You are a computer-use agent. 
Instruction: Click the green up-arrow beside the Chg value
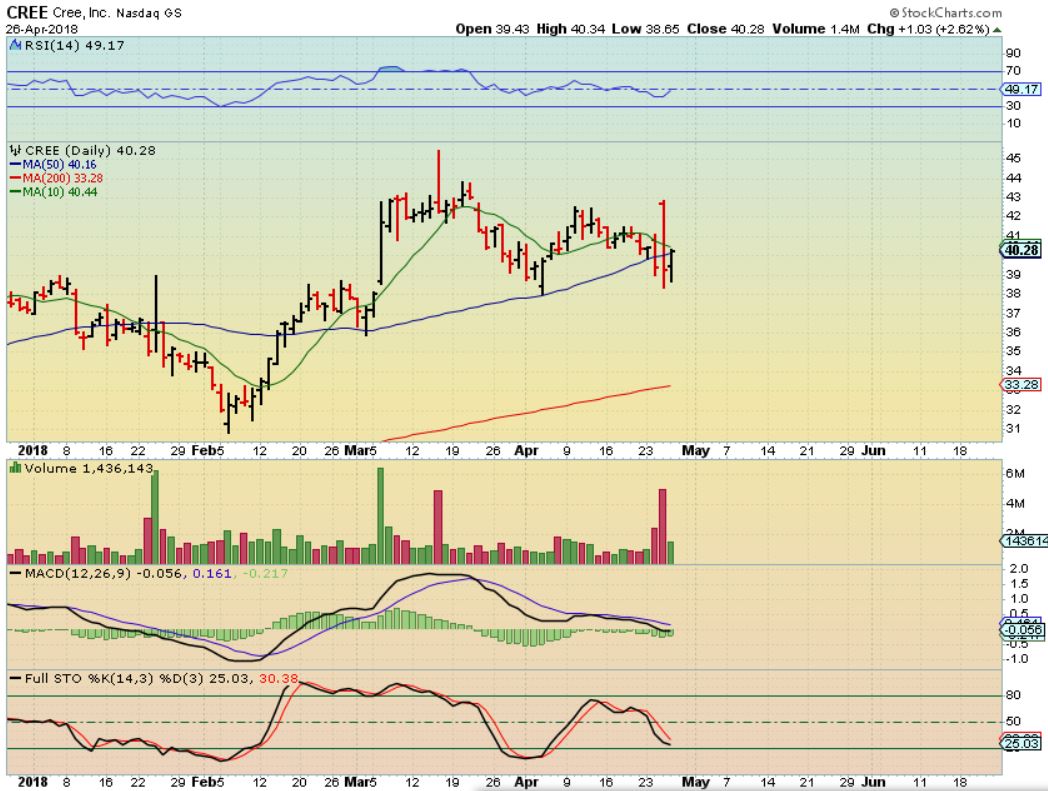[997, 30]
